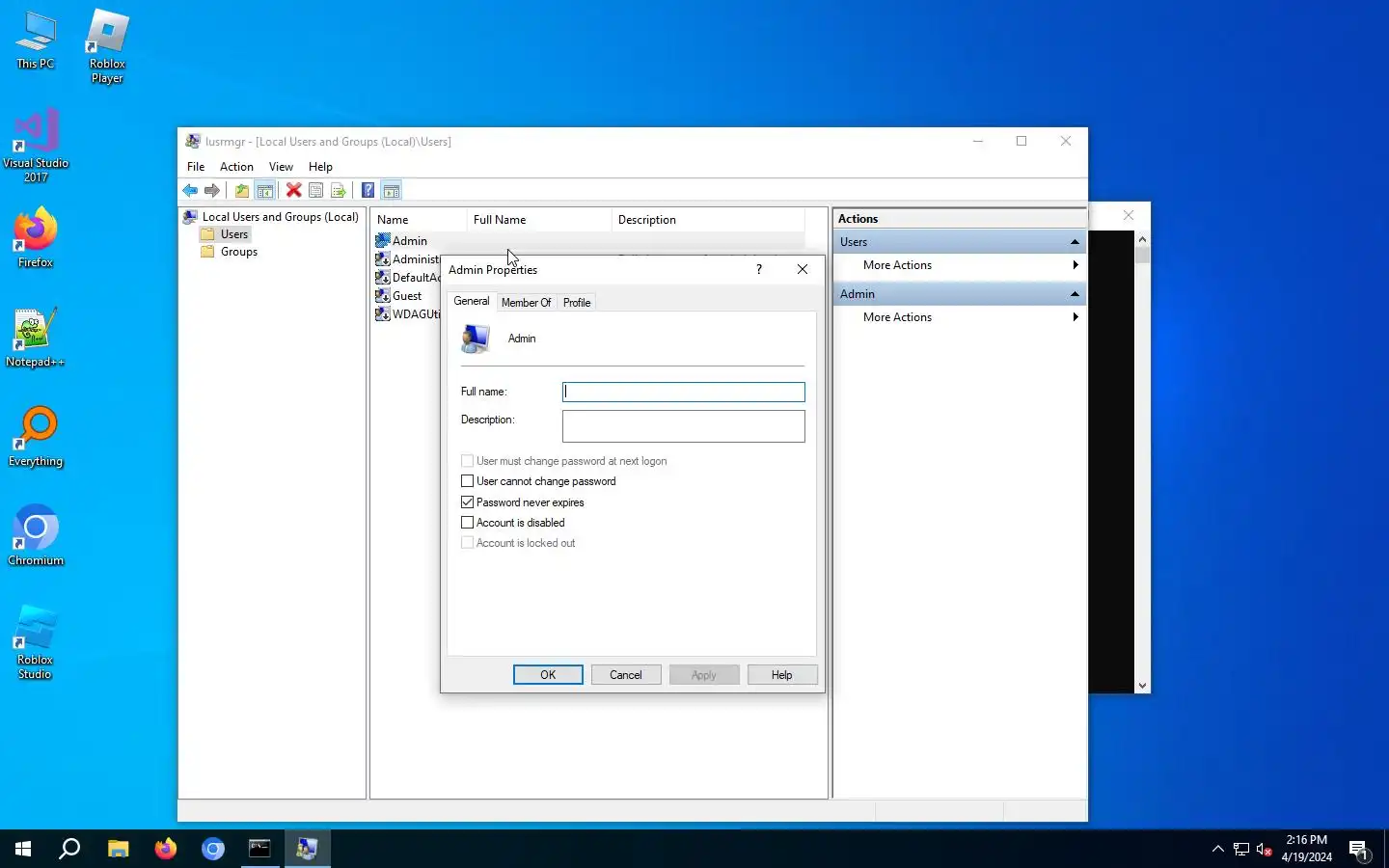Viewport: 1389px width, 868px height.
Task: Open This PC desktop icon
Action: click(x=36, y=41)
